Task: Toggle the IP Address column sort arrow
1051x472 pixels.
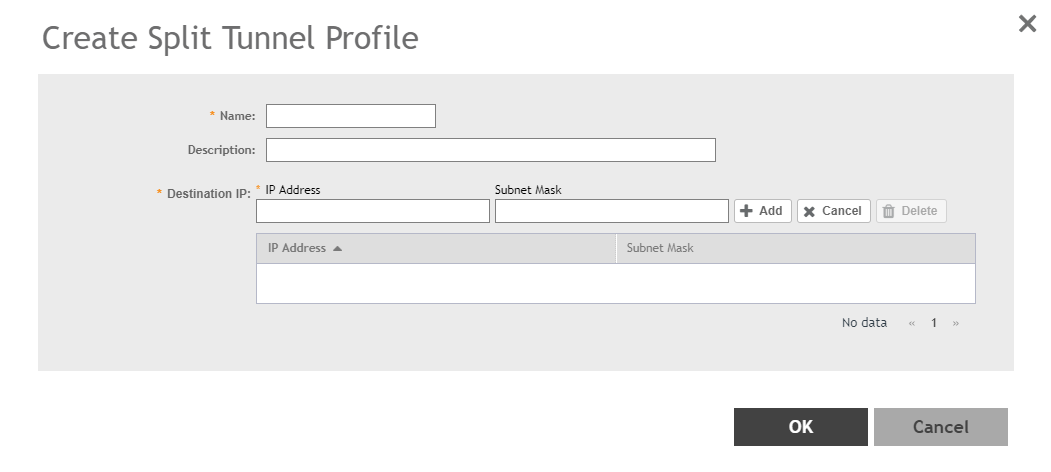Action: [338, 248]
